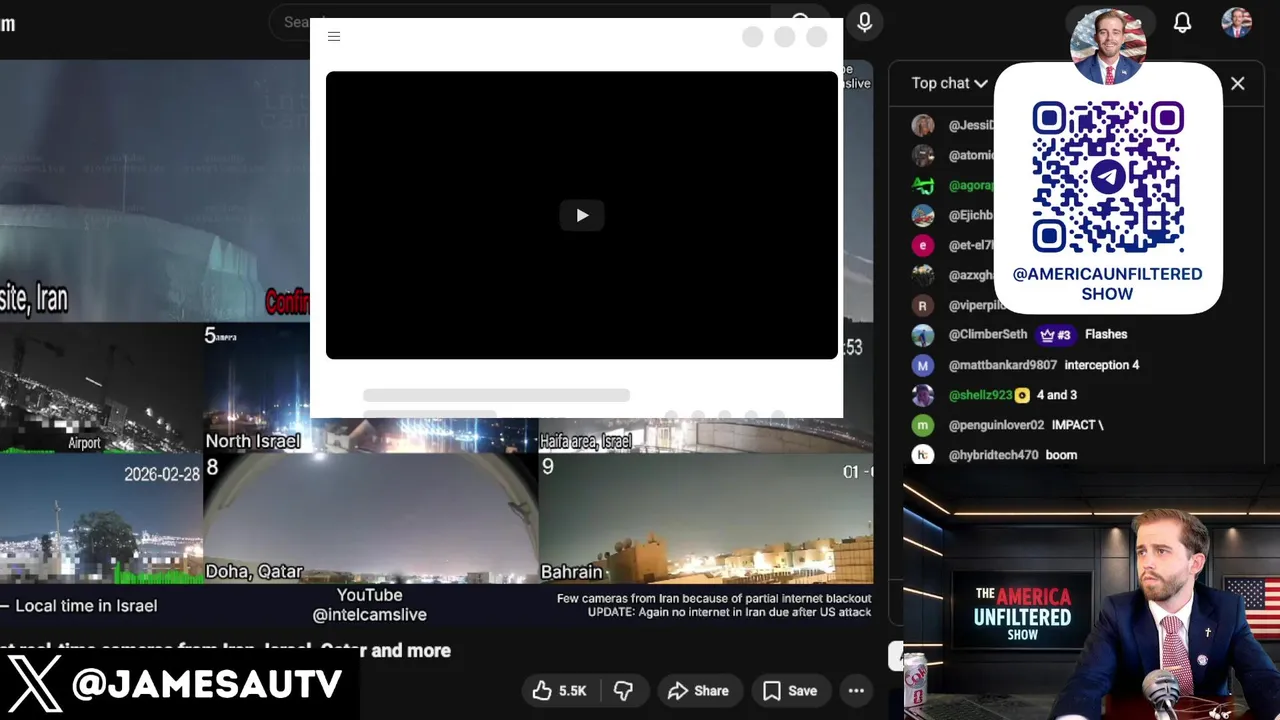Open the notifications bell
Viewport: 1280px width, 720px height.
1182,22
